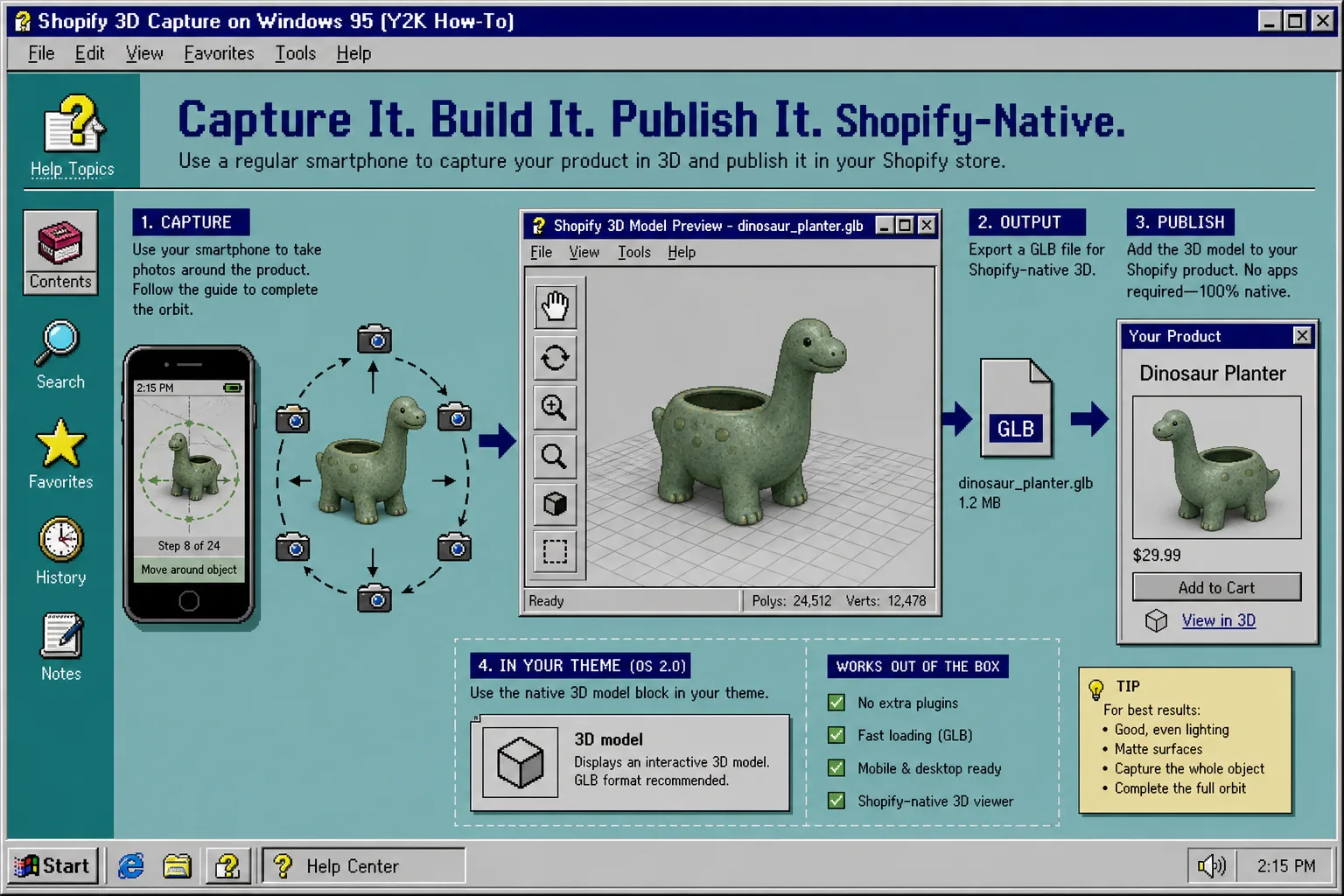Toggle the Mobile & desktop ready checkbox
This screenshot has width=1344, height=896.
coord(836,768)
